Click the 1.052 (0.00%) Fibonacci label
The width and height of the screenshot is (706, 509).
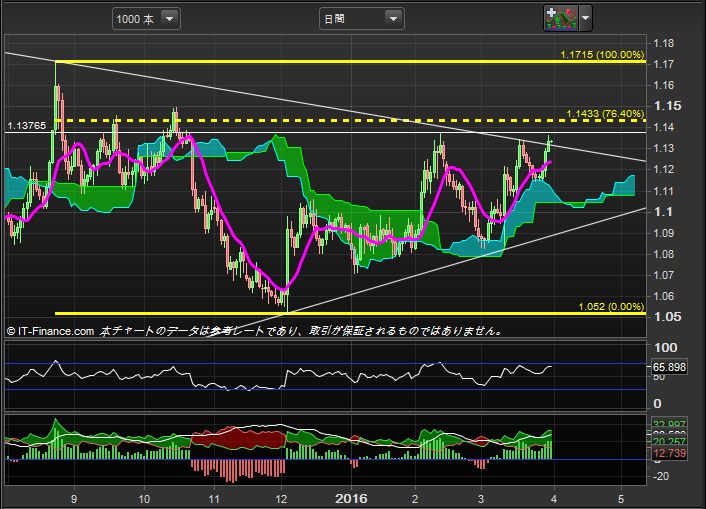(611, 307)
